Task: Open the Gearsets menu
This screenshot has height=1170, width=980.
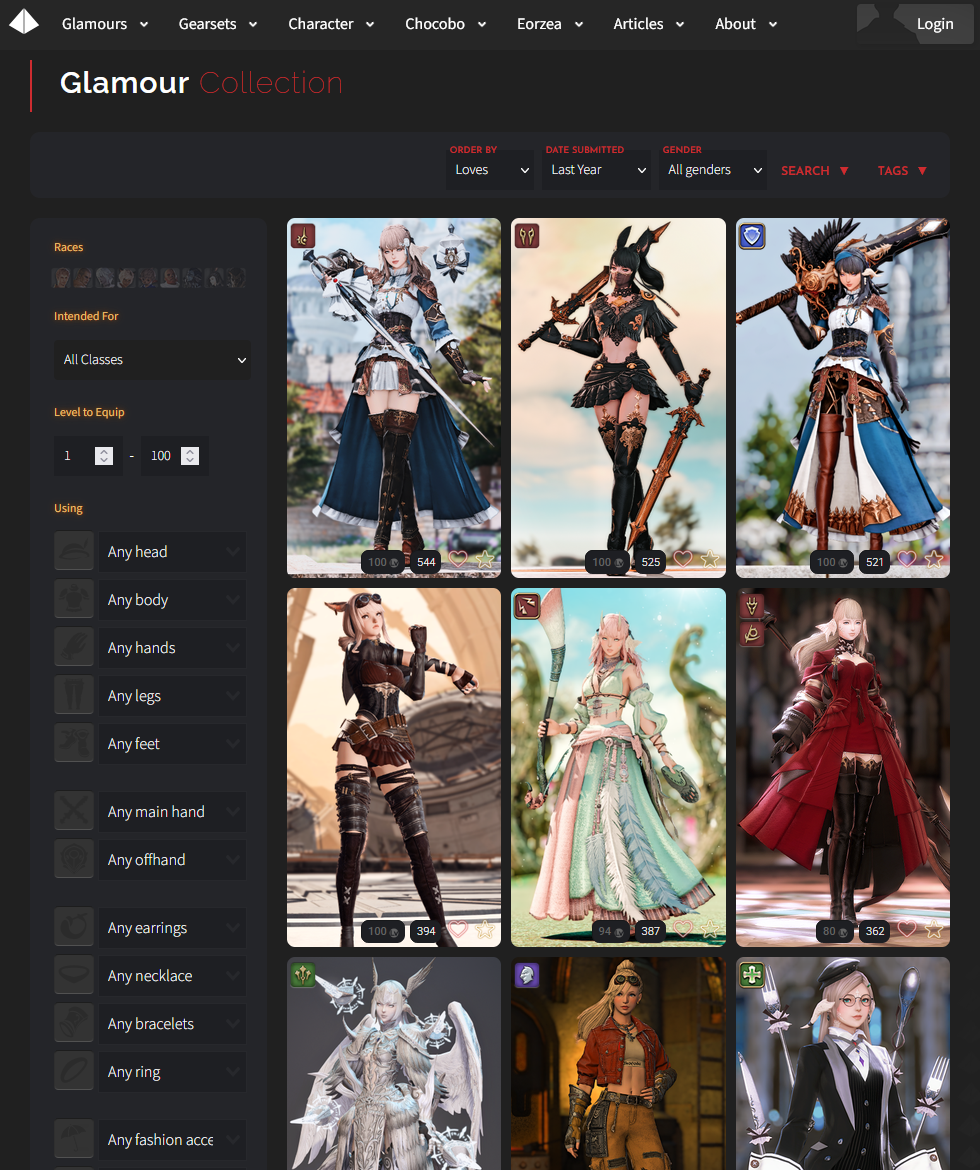Action: tap(217, 24)
